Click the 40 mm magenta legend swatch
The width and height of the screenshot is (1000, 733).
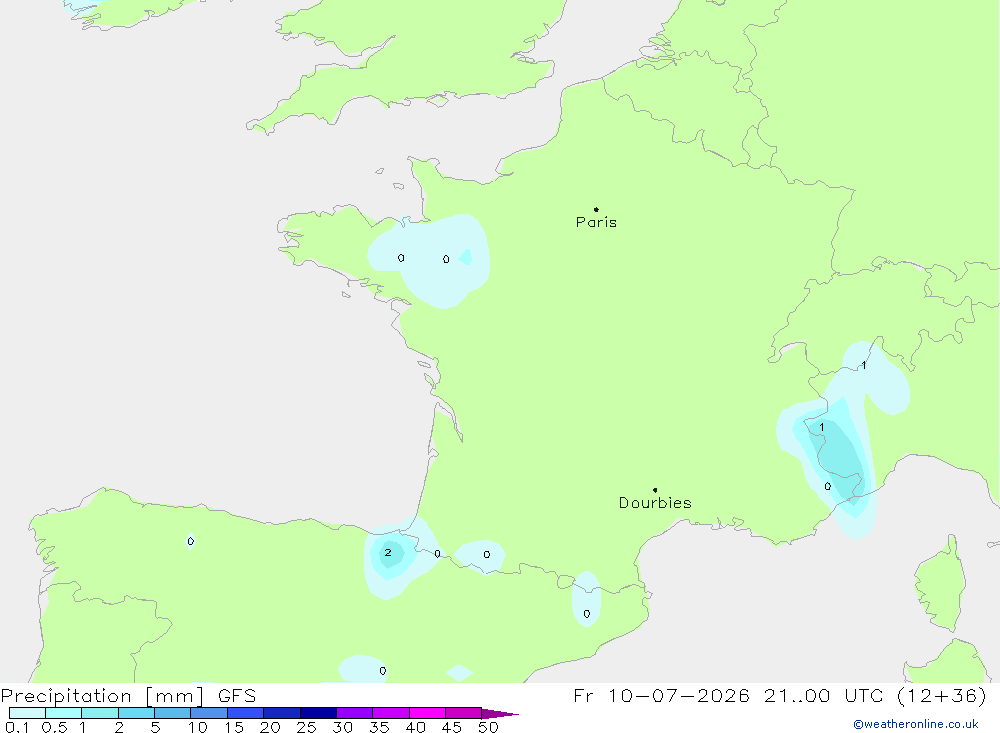[427, 713]
